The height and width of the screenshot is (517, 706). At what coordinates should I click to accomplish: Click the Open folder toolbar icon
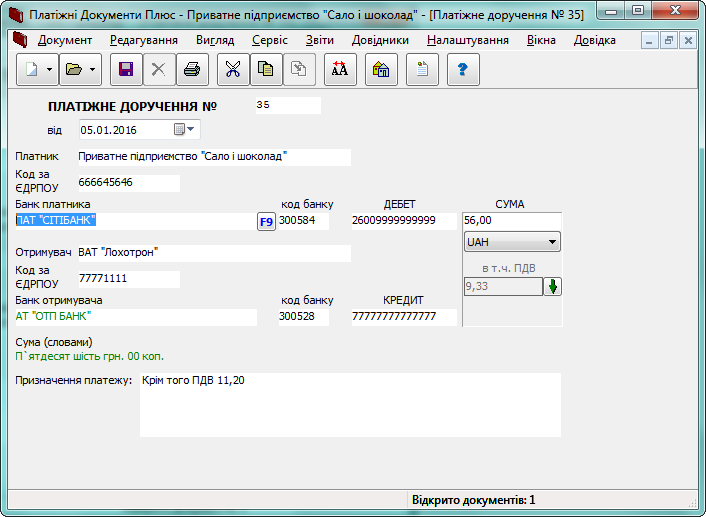[74, 69]
